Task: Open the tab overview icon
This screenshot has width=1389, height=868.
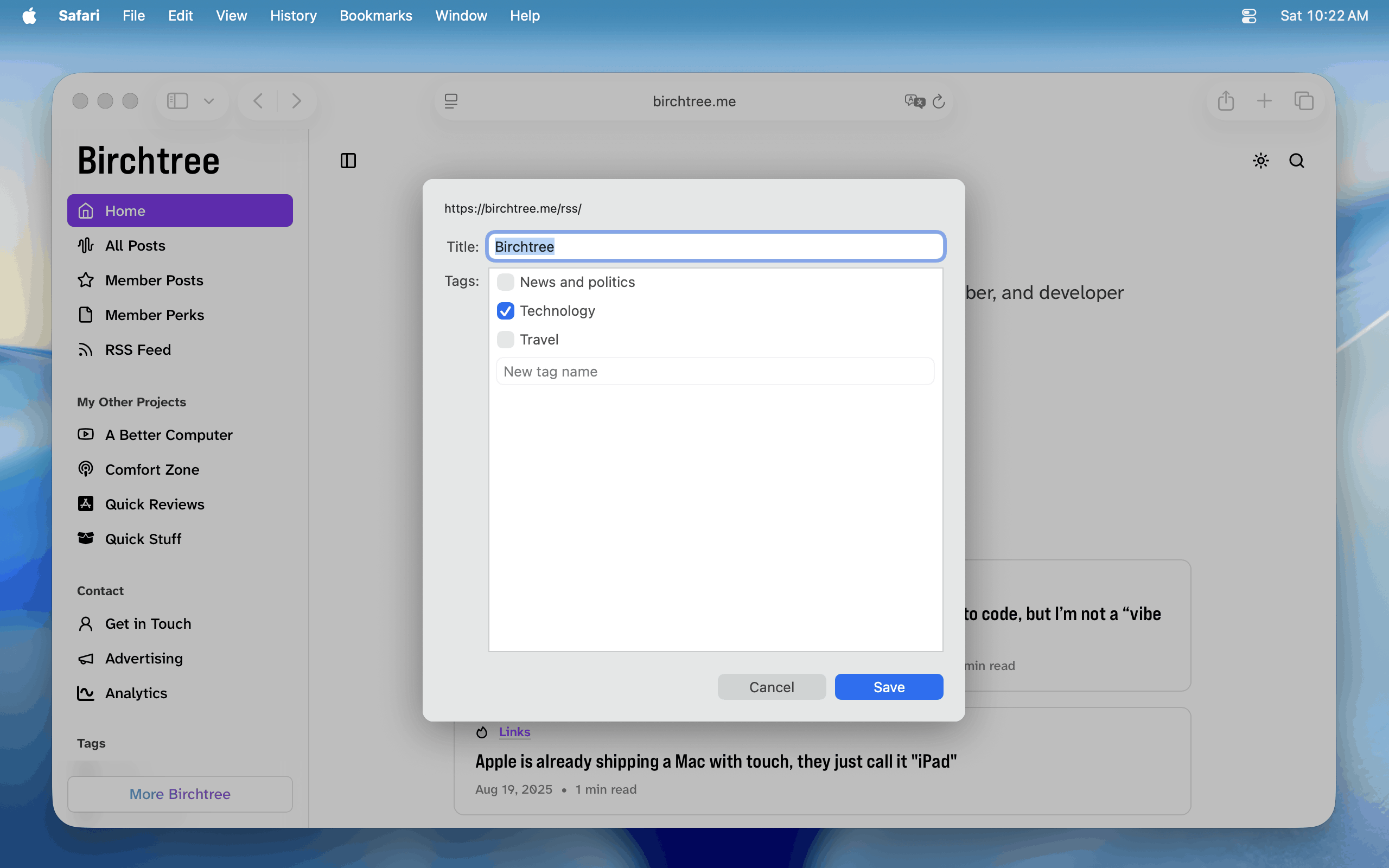Action: coord(1303,101)
